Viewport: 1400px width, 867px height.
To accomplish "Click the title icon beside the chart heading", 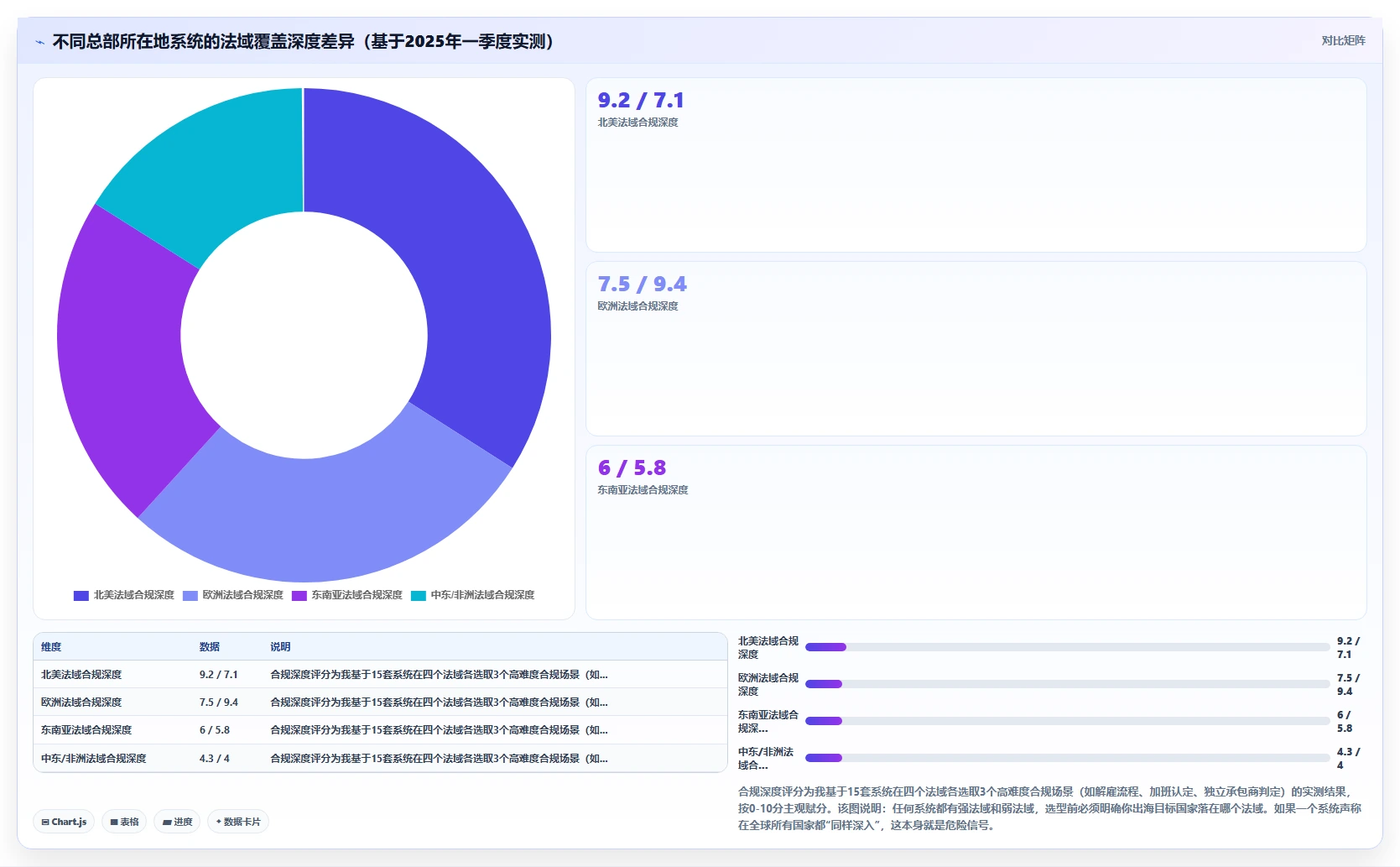I will point(39,42).
